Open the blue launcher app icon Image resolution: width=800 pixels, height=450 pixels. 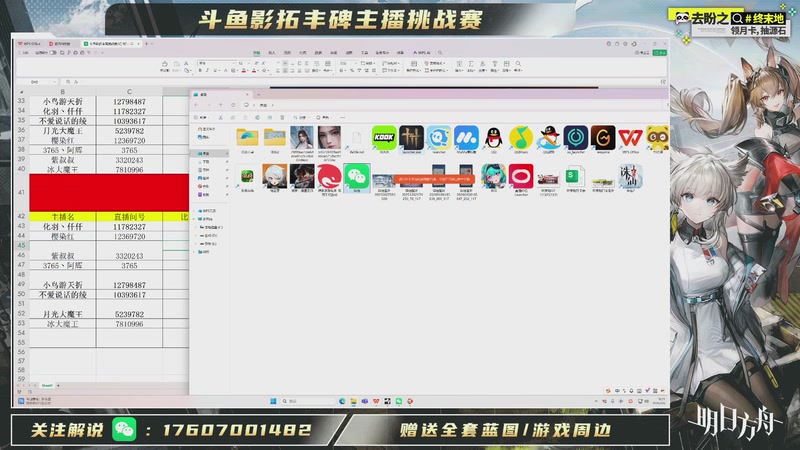(x=437, y=138)
